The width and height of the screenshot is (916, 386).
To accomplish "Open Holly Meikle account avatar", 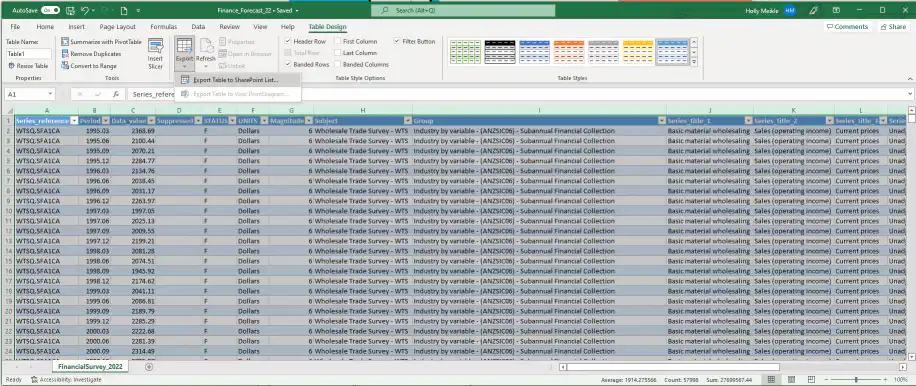I will pyautogui.click(x=789, y=11).
